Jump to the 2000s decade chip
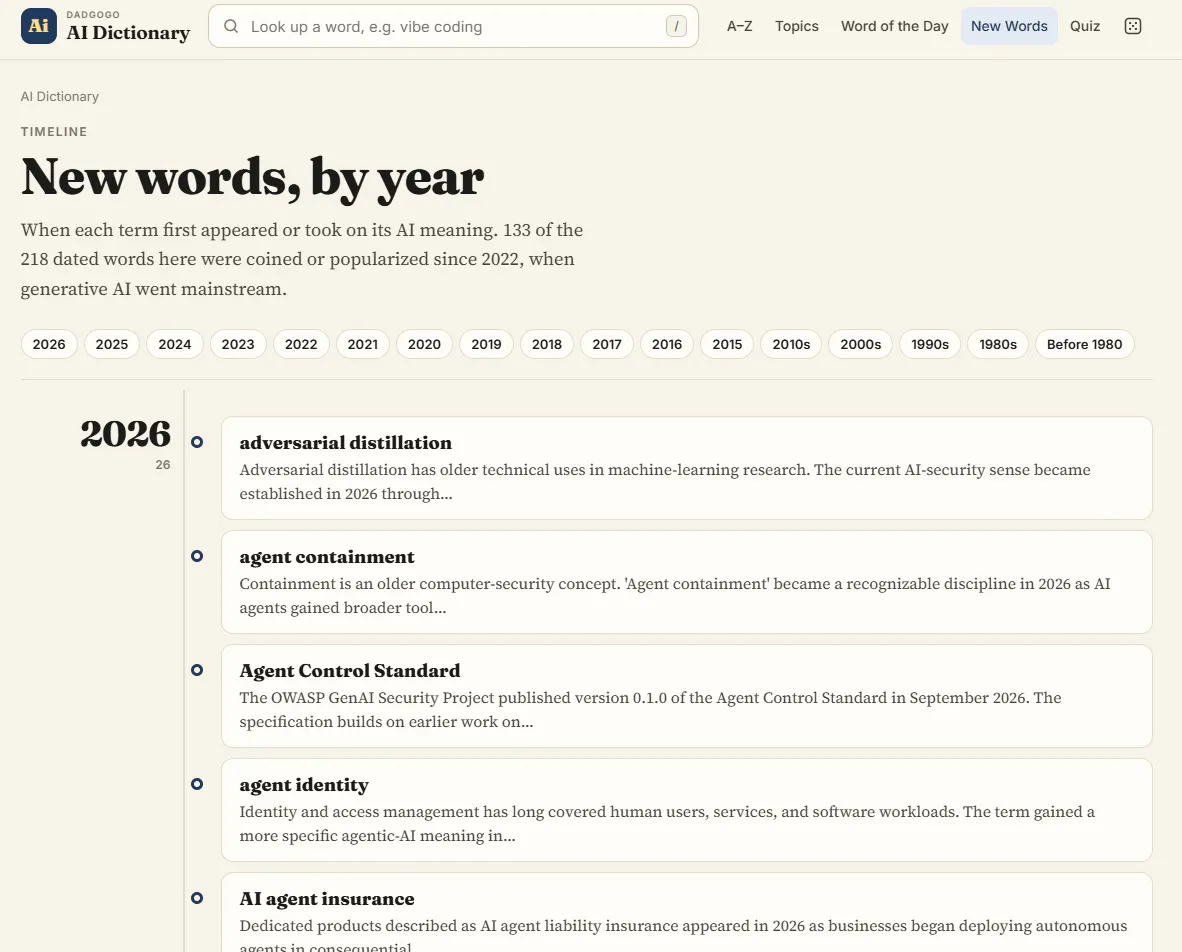The height and width of the screenshot is (952, 1182). coord(861,344)
